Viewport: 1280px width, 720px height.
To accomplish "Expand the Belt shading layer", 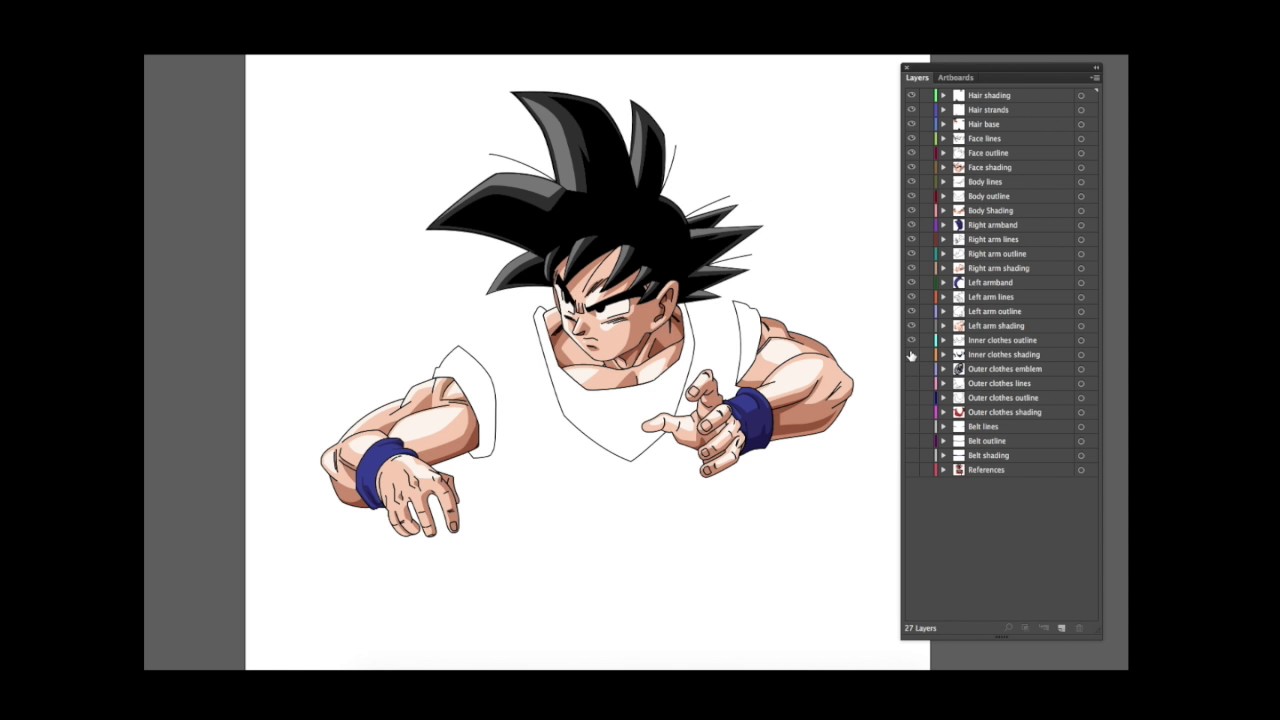I will (943, 456).
